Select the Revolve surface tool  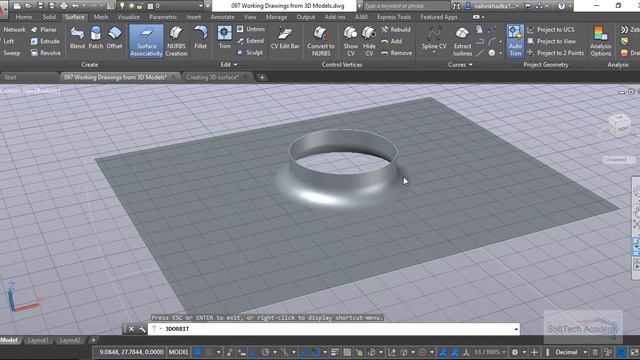pos(46,53)
